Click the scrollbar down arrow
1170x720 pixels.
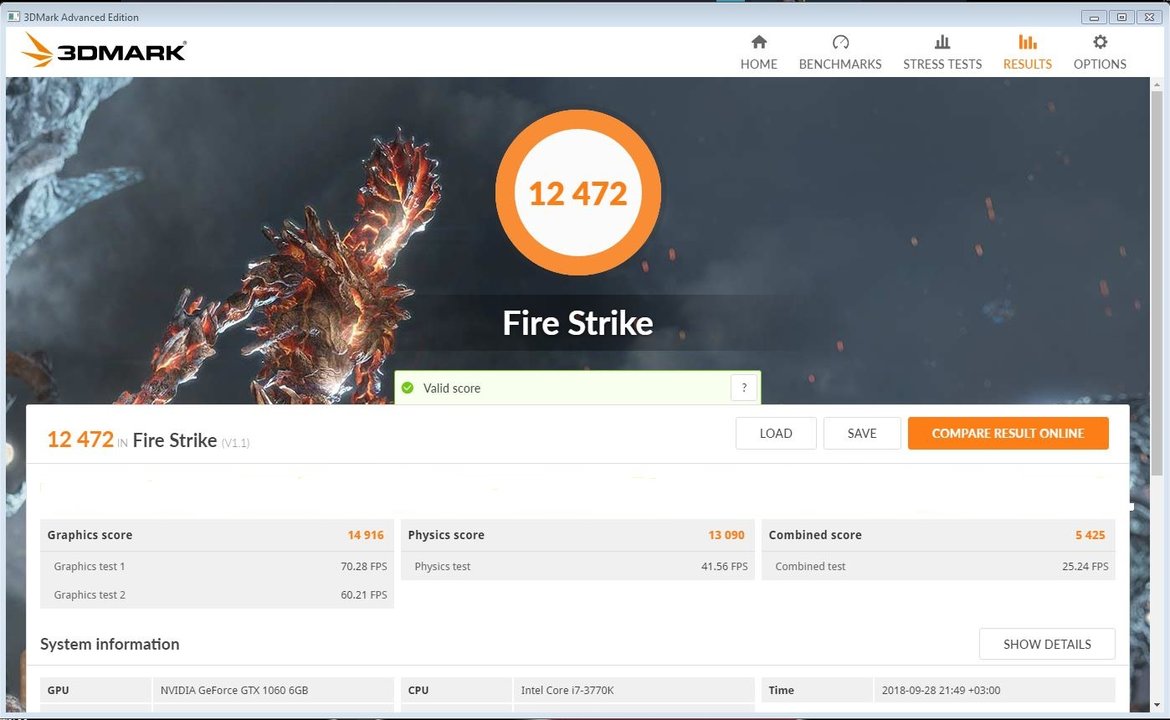(x=1157, y=704)
